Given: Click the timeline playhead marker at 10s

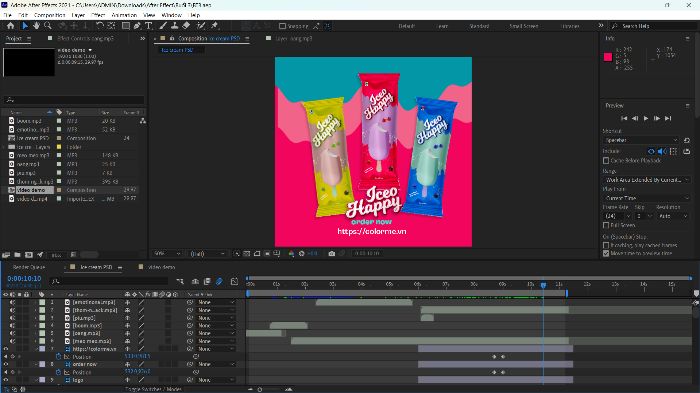Looking at the screenshot, I should tap(543, 284).
